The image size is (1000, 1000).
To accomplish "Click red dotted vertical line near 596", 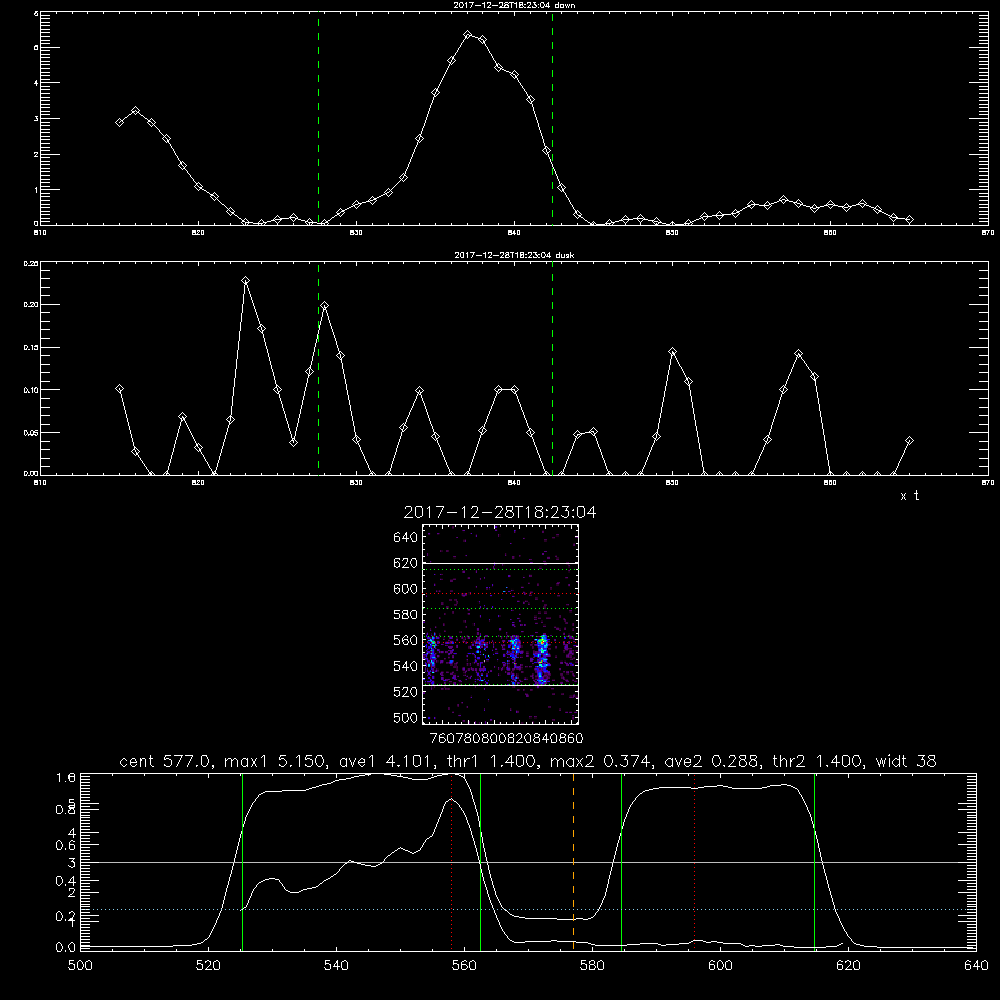I will coord(695,861).
